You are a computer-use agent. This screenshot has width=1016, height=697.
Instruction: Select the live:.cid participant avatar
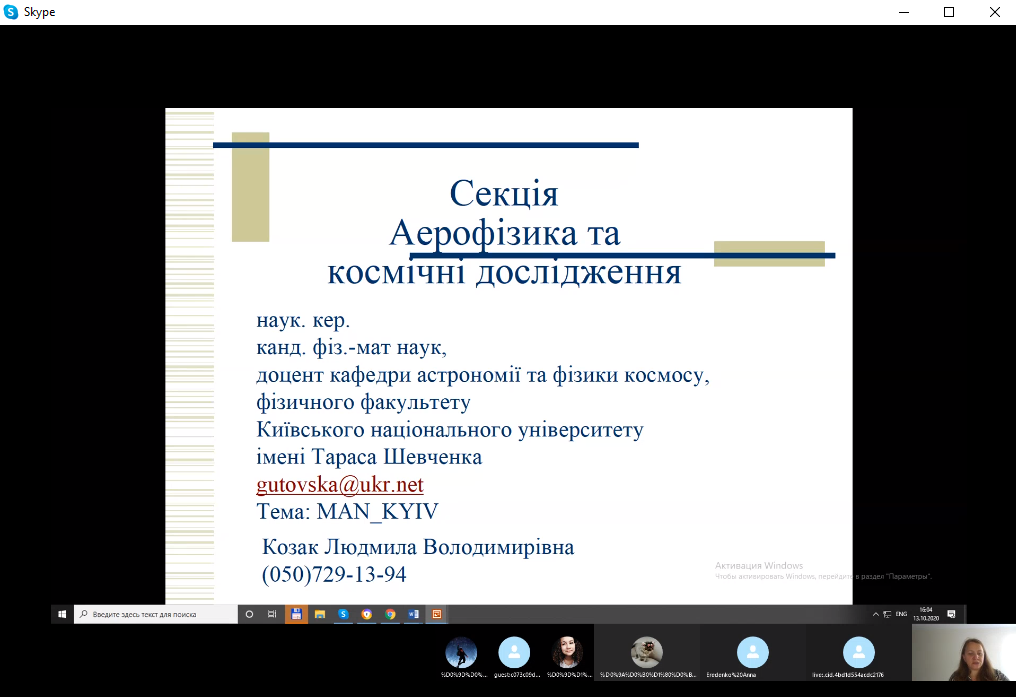pyautogui.click(x=859, y=652)
